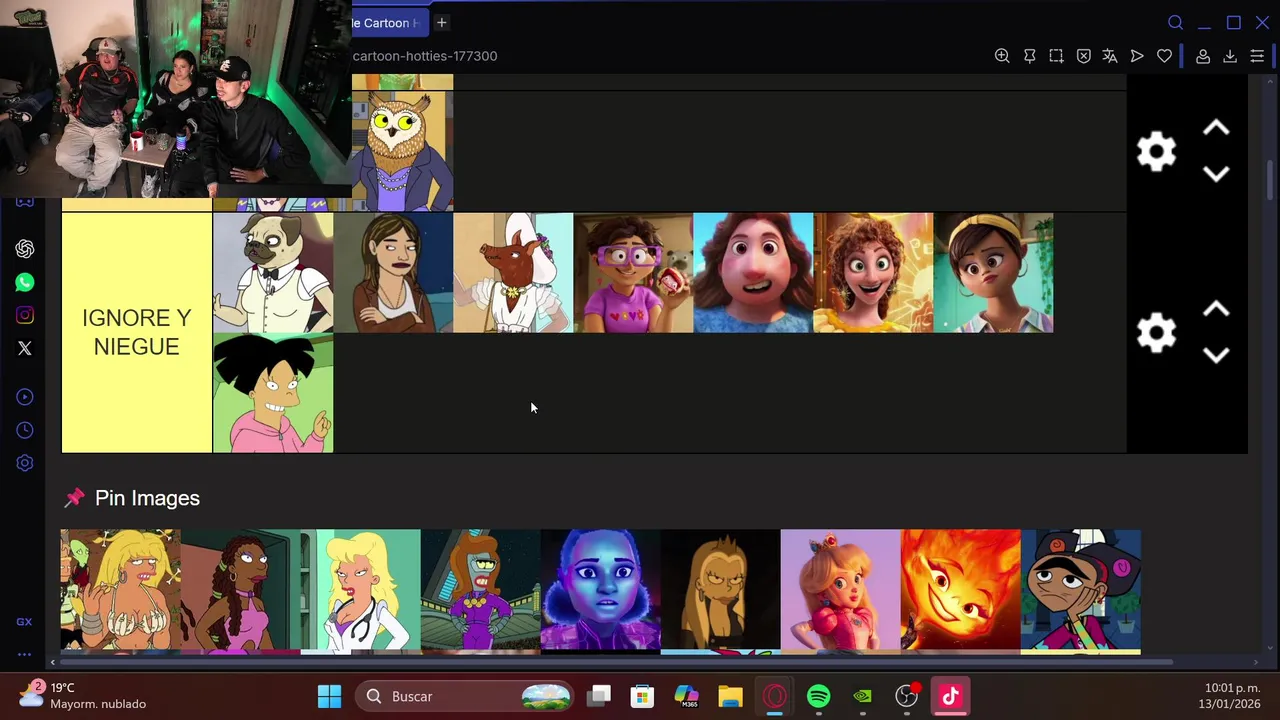Open the weather widget showing 19°C
1280x720 pixels.
[x=84, y=695]
